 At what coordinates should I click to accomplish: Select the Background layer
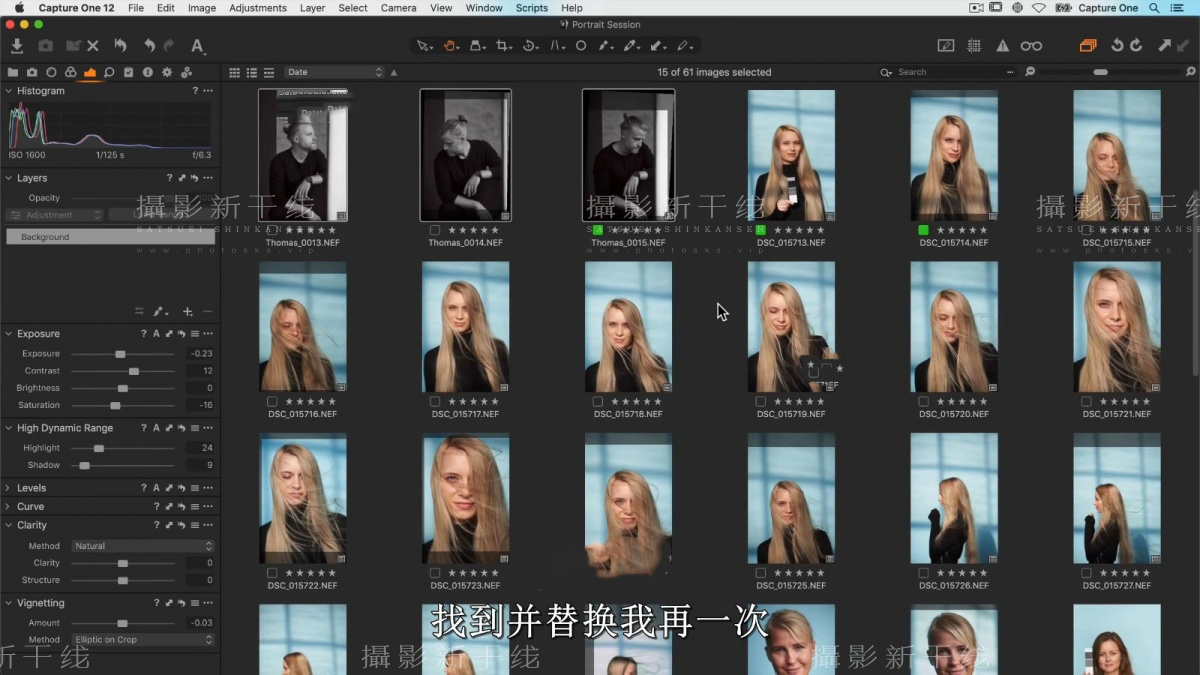tap(110, 237)
